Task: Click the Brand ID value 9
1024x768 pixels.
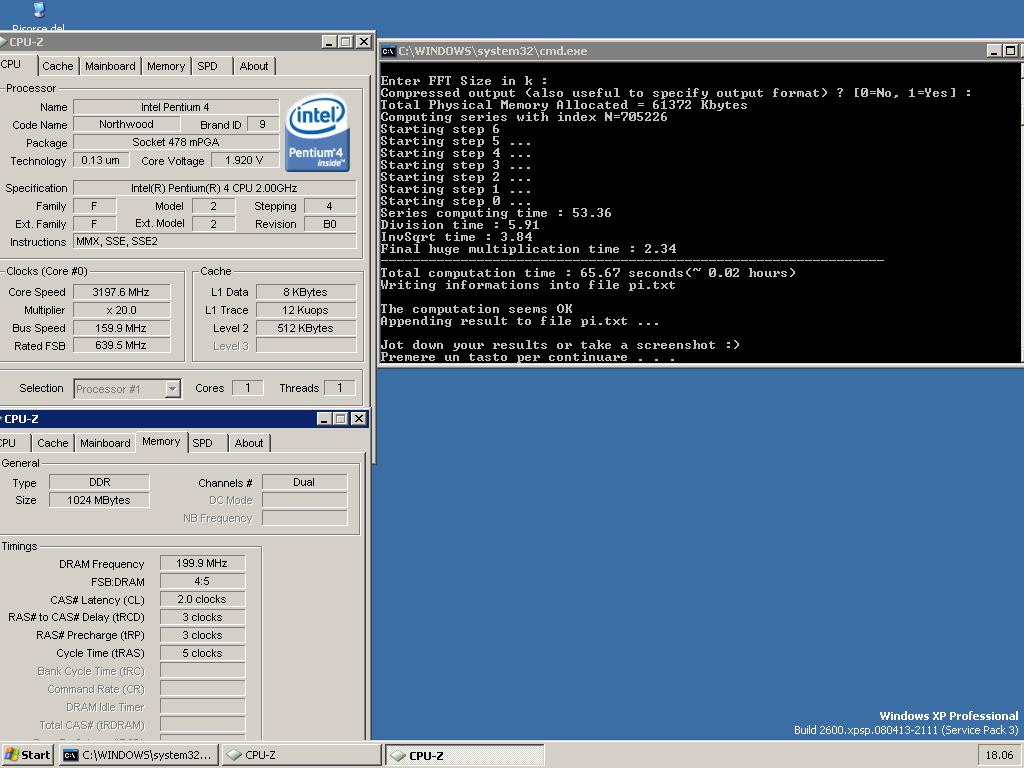Action: coord(263,124)
